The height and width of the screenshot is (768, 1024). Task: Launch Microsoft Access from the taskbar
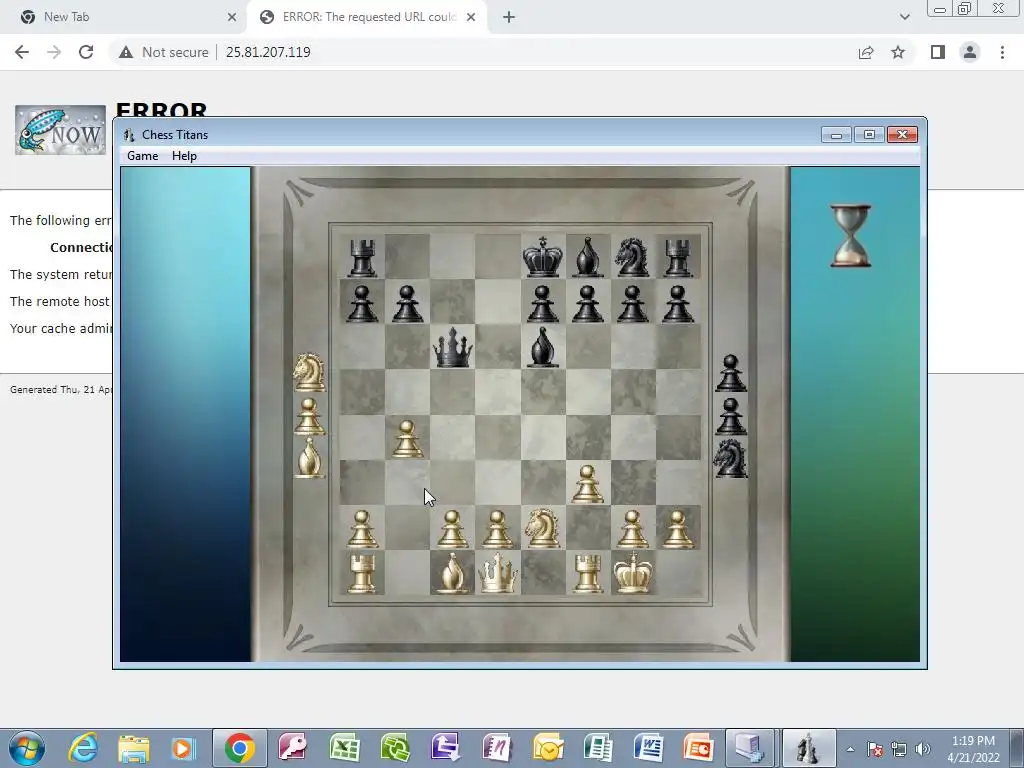pos(293,748)
